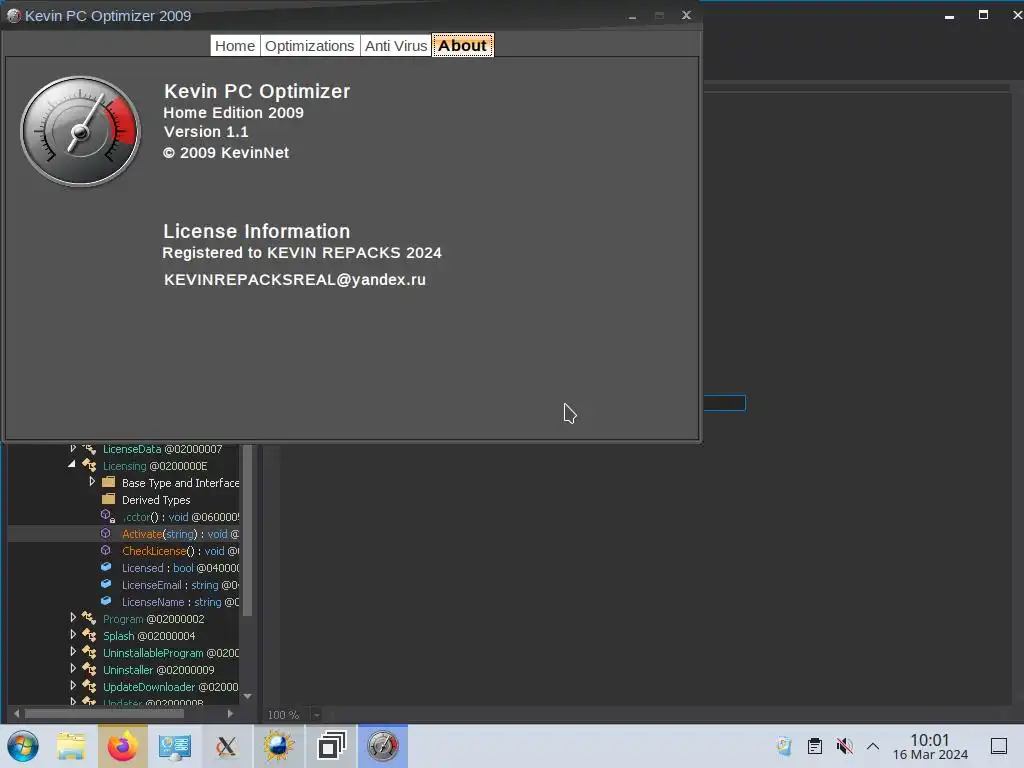This screenshot has width=1024, height=768.
Task: Click tree panel vertical scroll down arrow
Action: point(248,697)
